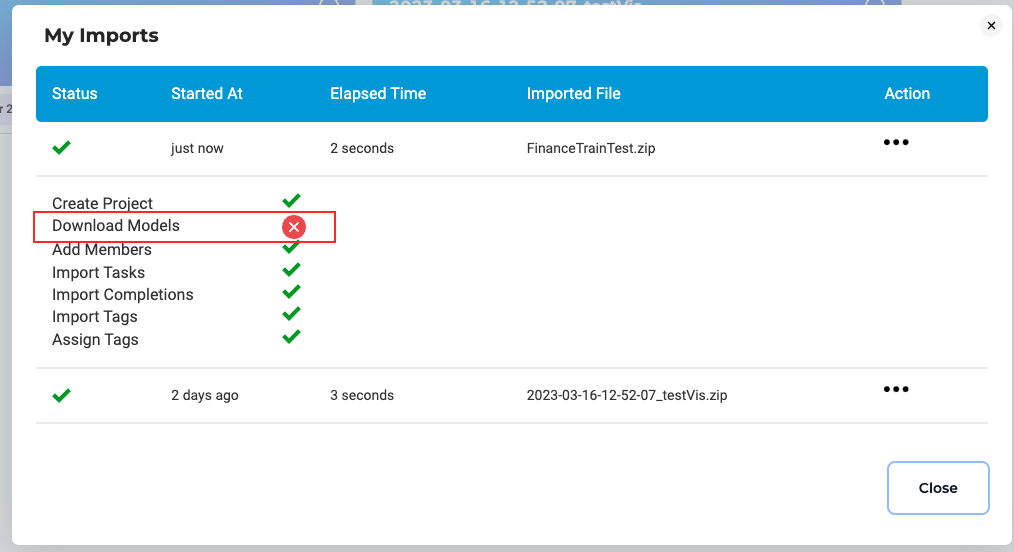
Task: Click the Imported File column header
Action: pos(573,94)
